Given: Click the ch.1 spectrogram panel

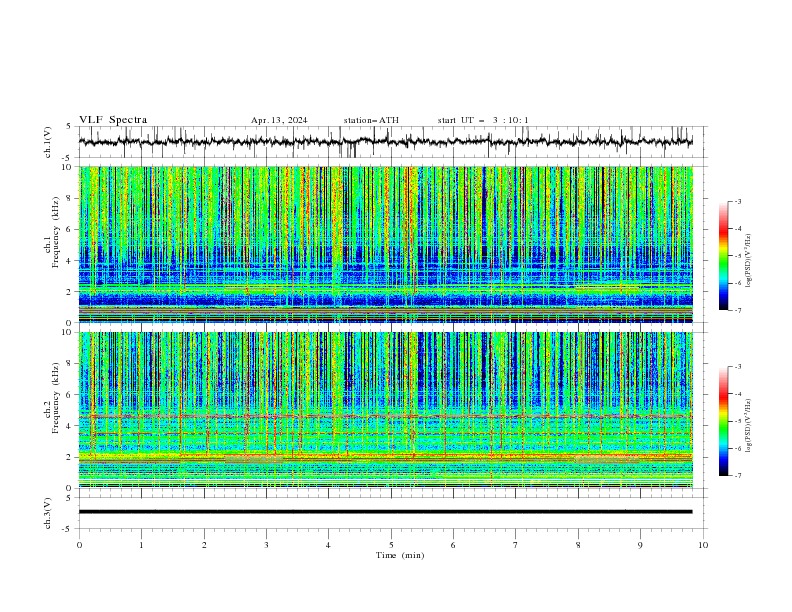Looking at the screenshot, I should [385, 244].
